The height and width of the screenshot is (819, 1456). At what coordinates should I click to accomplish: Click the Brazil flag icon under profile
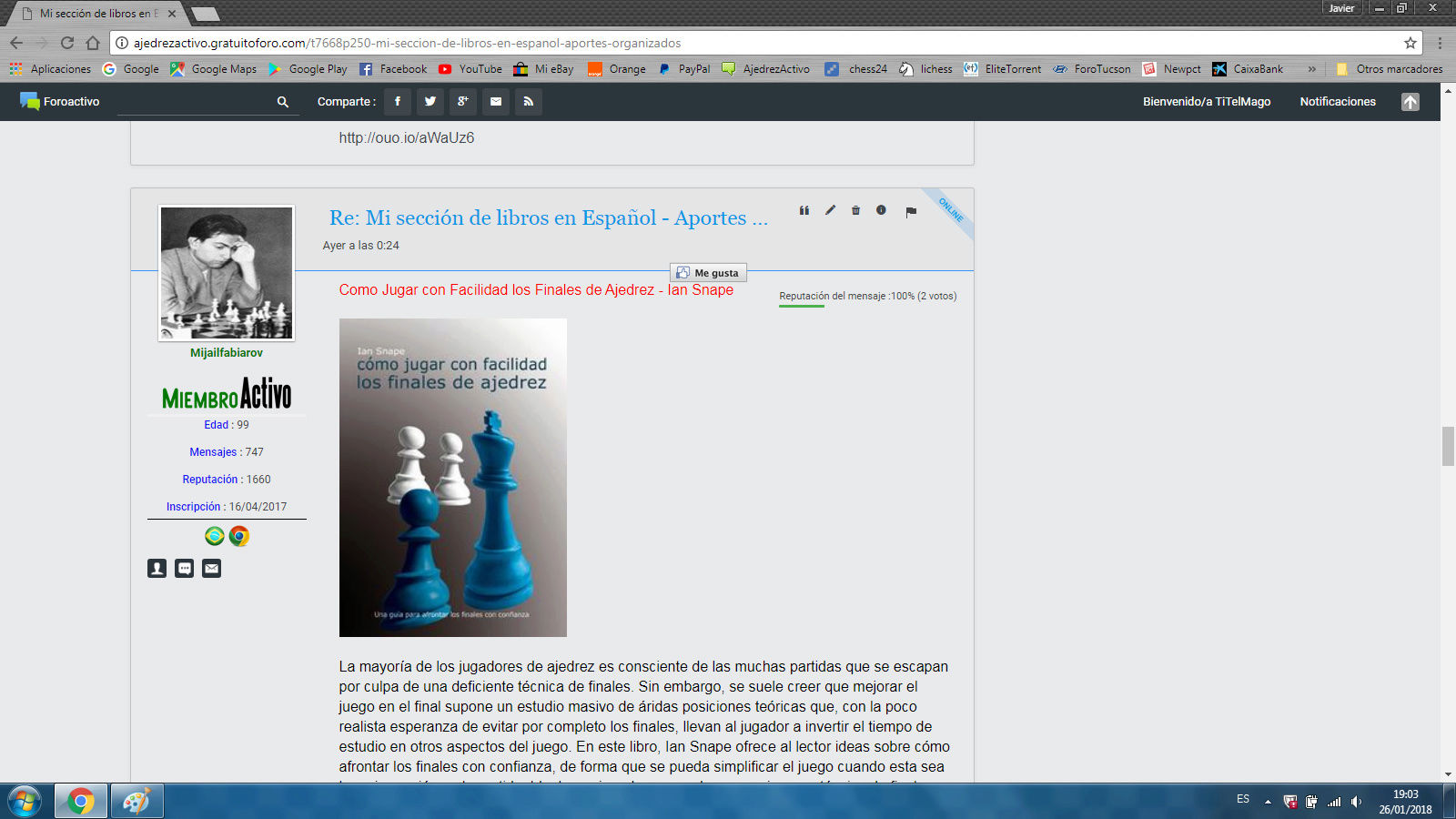215,536
